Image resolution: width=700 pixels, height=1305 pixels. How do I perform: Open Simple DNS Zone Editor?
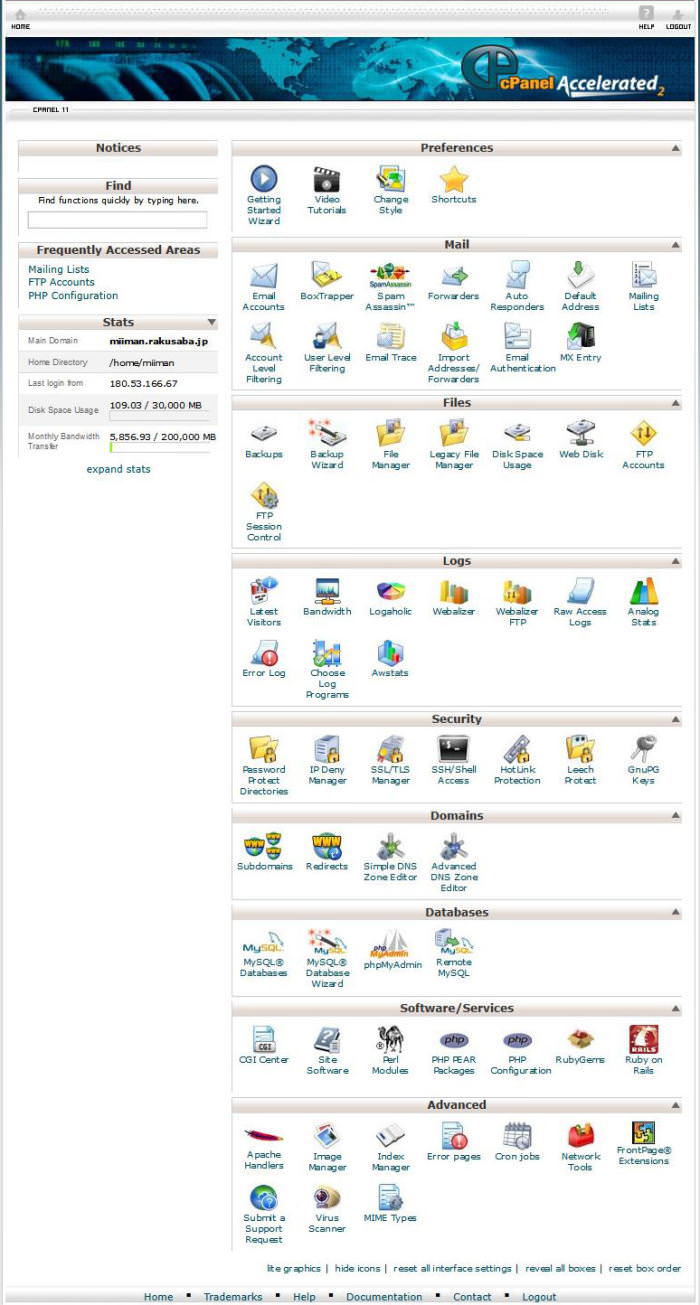[390, 846]
